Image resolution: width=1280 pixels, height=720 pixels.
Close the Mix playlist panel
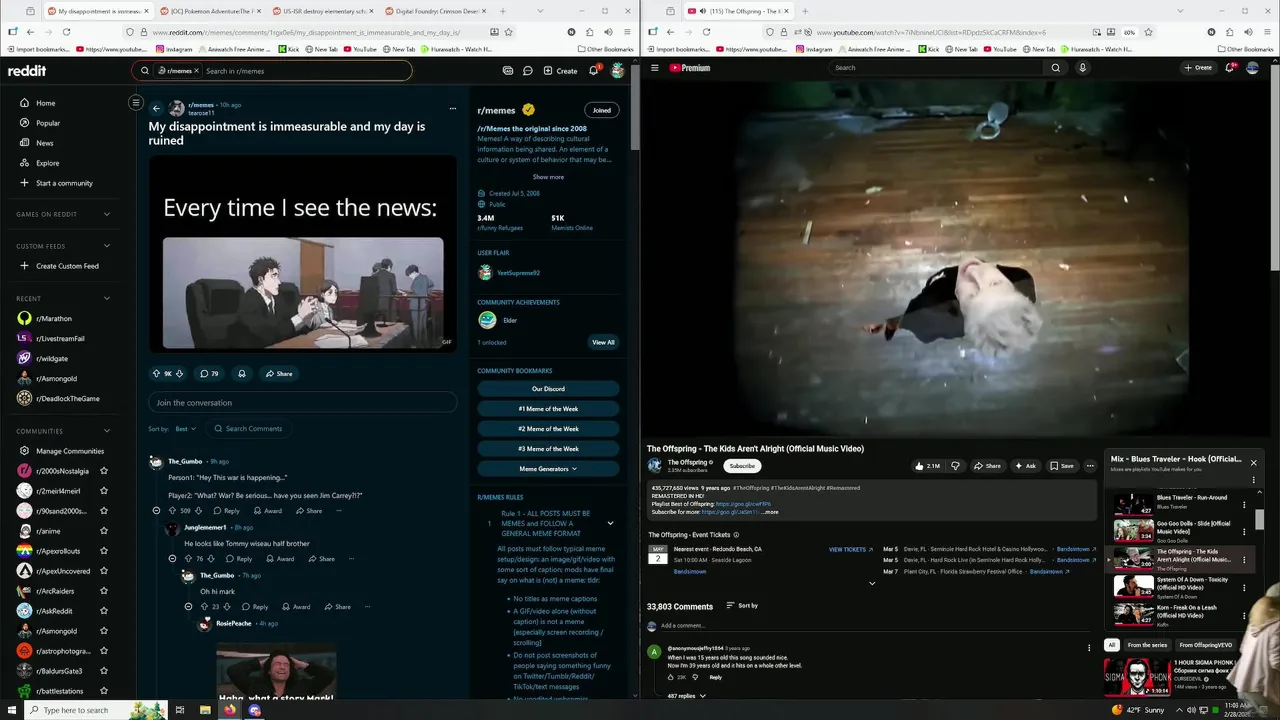tap(1253, 462)
